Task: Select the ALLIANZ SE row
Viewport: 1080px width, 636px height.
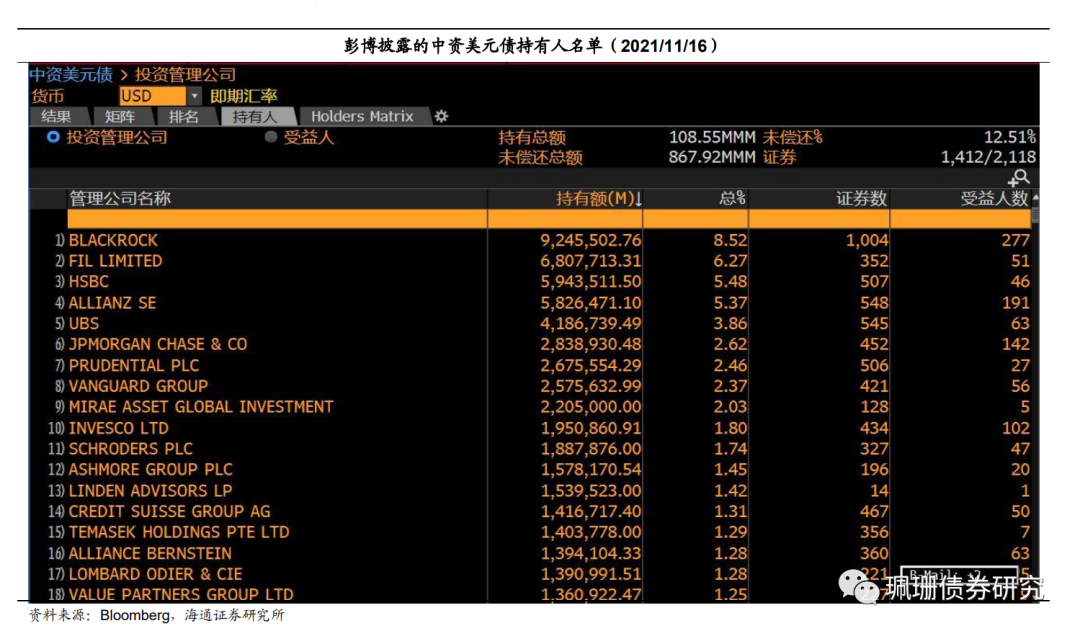Action: pyautogui.click(x=530, y=302)
